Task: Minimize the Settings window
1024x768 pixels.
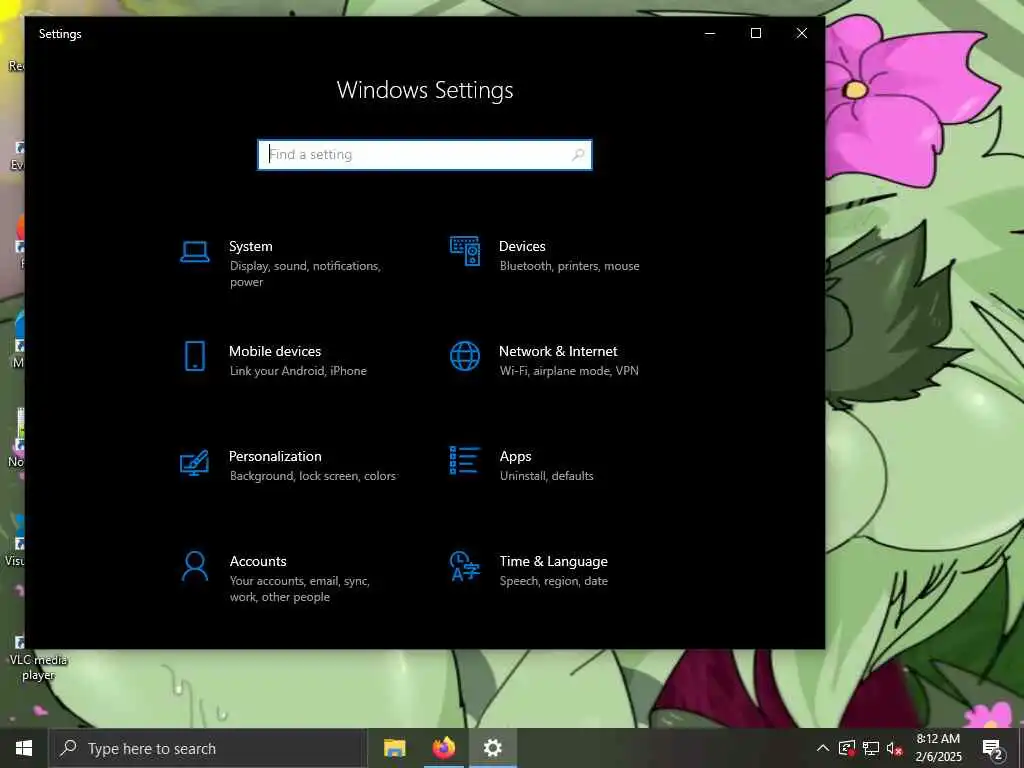Action: click(710, 33)
